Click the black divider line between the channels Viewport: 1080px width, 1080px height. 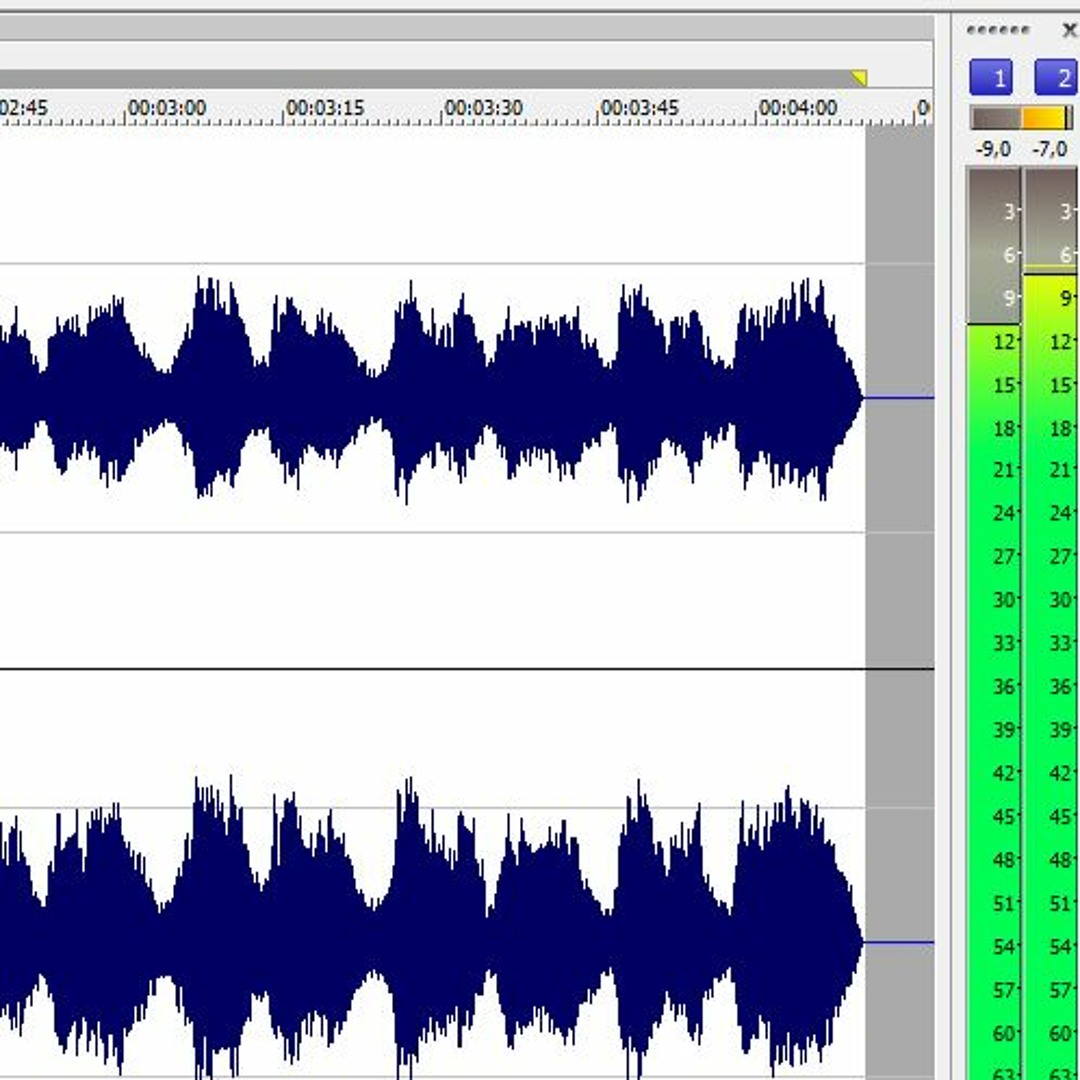[430, 668]
